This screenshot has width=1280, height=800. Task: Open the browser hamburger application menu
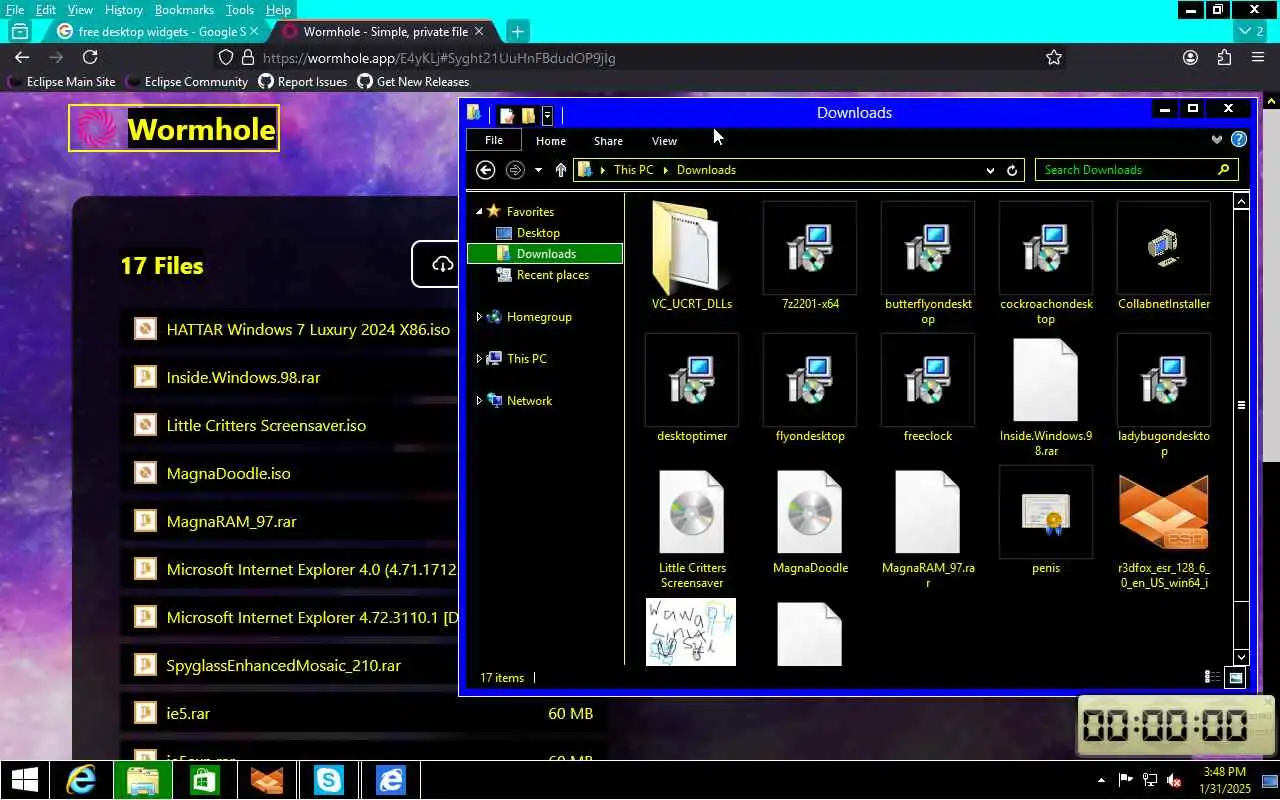[x=1258, y=58]
